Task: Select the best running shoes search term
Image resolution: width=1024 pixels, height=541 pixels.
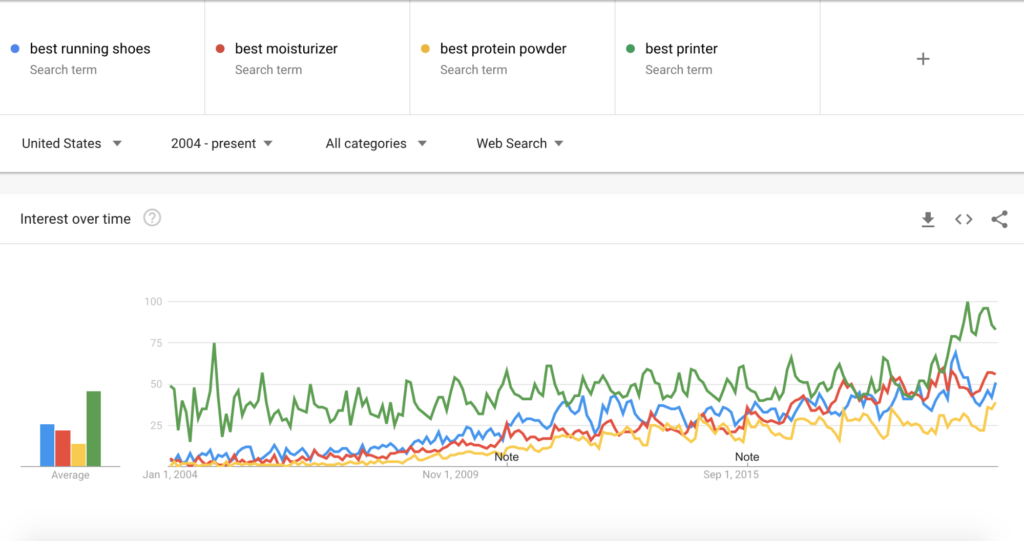Action: click(90, 49)
